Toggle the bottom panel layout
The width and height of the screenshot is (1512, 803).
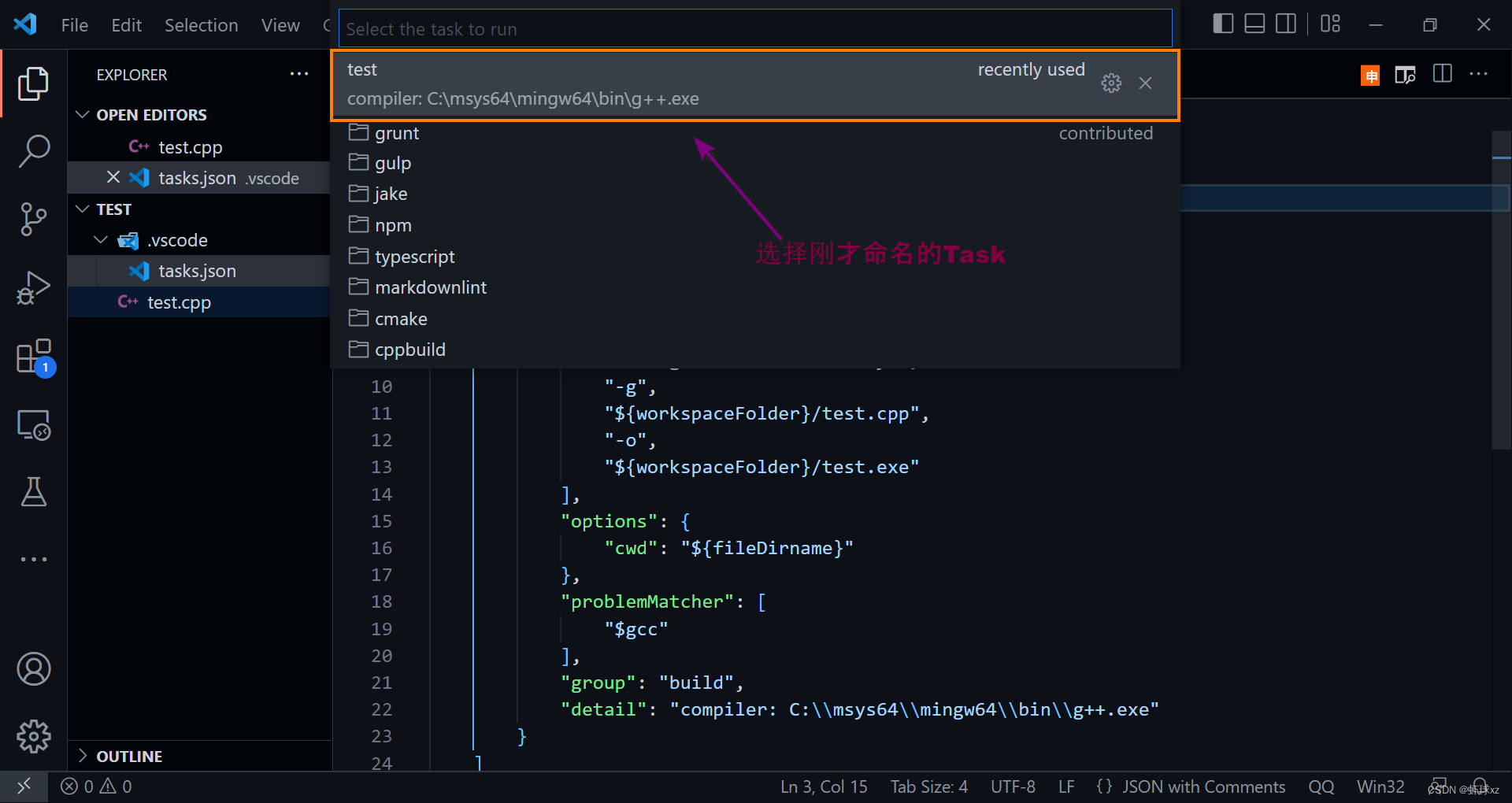tap(1254, 24)
